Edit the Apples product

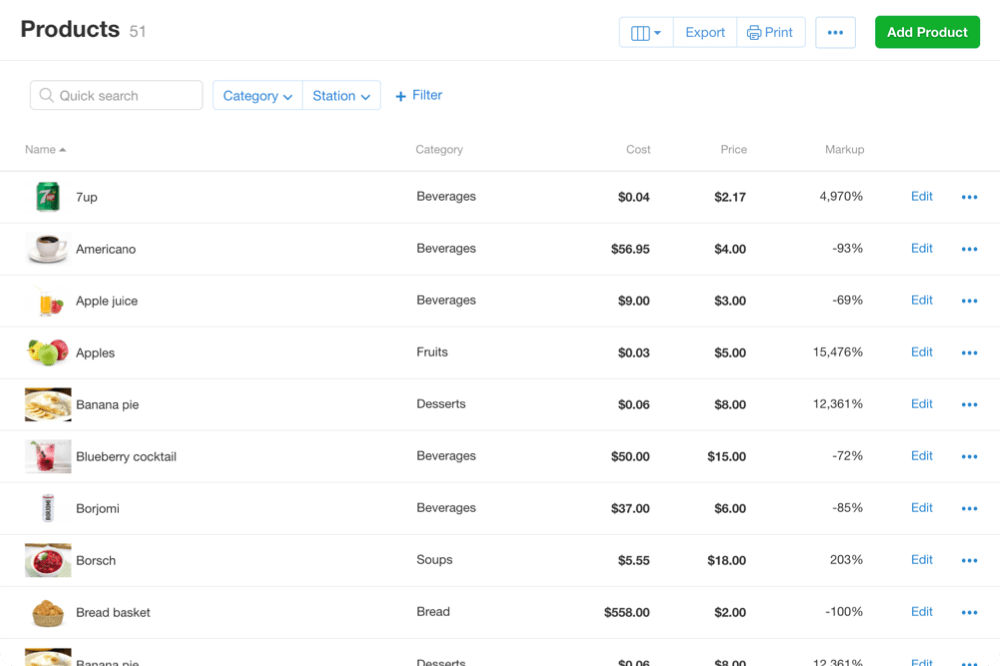(921, 352)
